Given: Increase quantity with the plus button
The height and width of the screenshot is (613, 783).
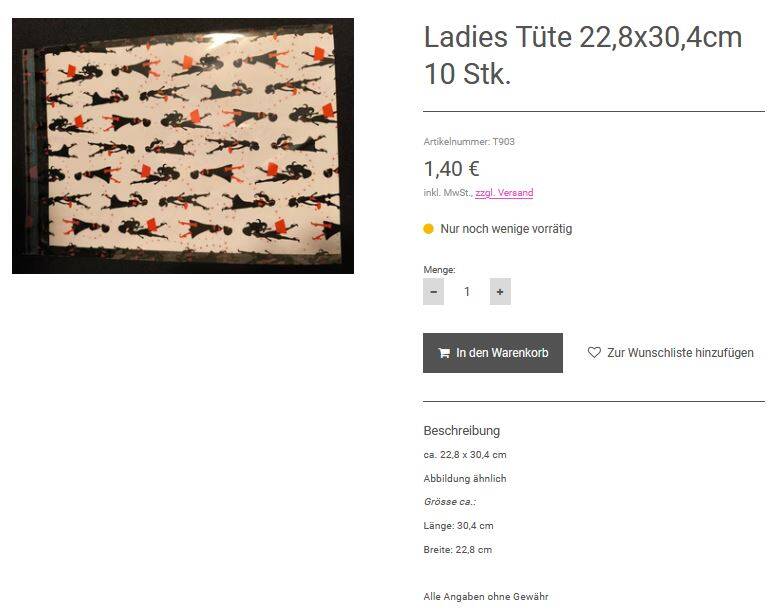Looking at the screenshot, I should point(500,292).
